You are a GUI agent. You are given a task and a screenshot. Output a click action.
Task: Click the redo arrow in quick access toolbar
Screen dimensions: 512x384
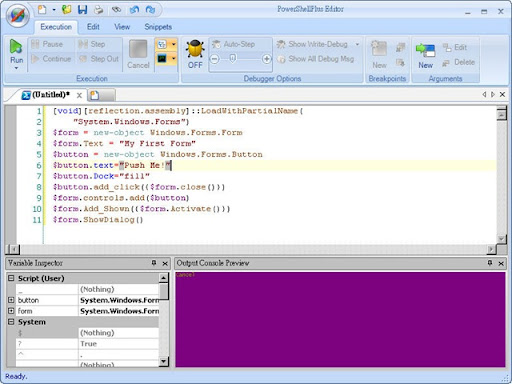(x=151, y=10)
